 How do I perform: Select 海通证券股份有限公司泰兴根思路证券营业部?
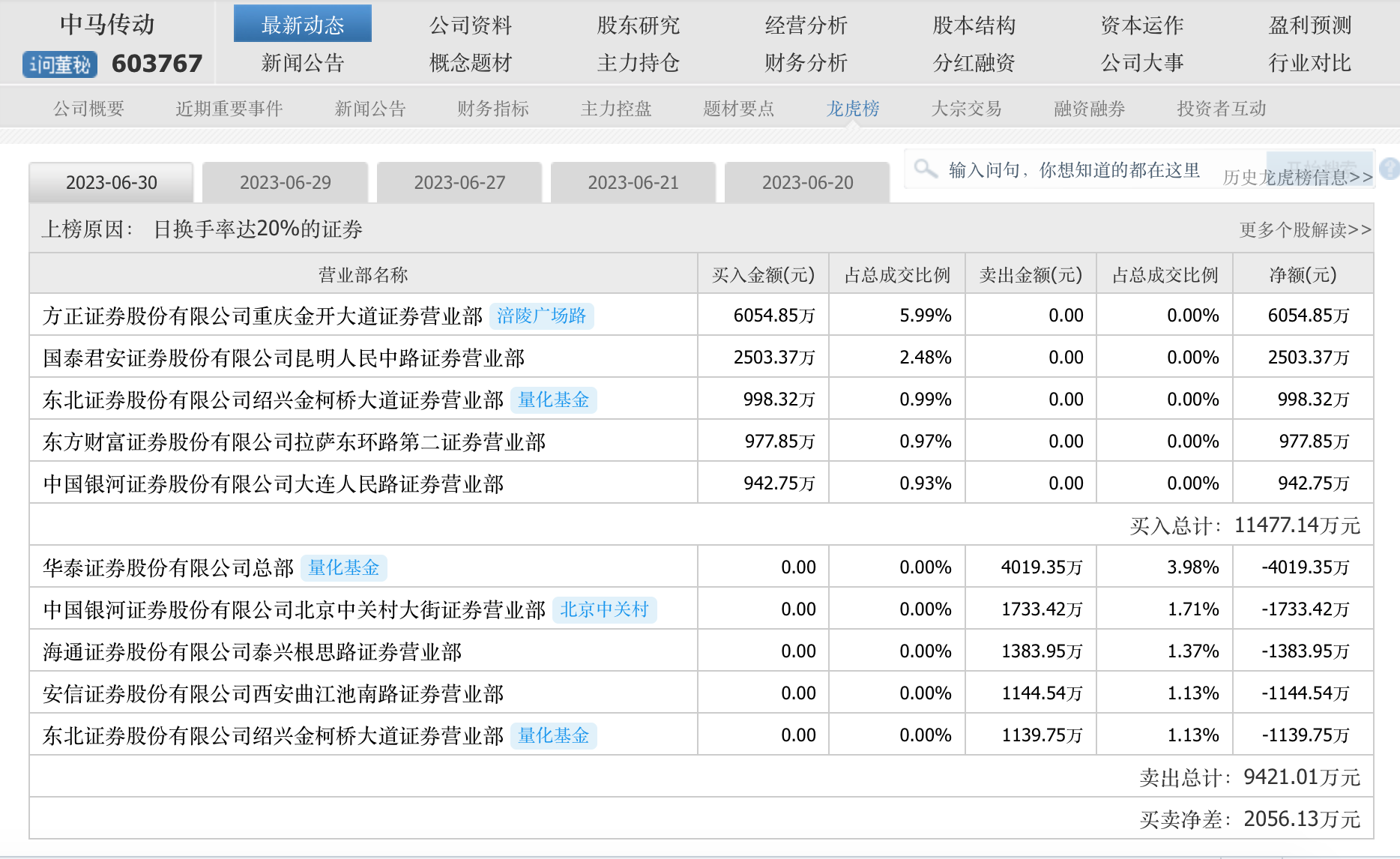click(x=252, y=651)
